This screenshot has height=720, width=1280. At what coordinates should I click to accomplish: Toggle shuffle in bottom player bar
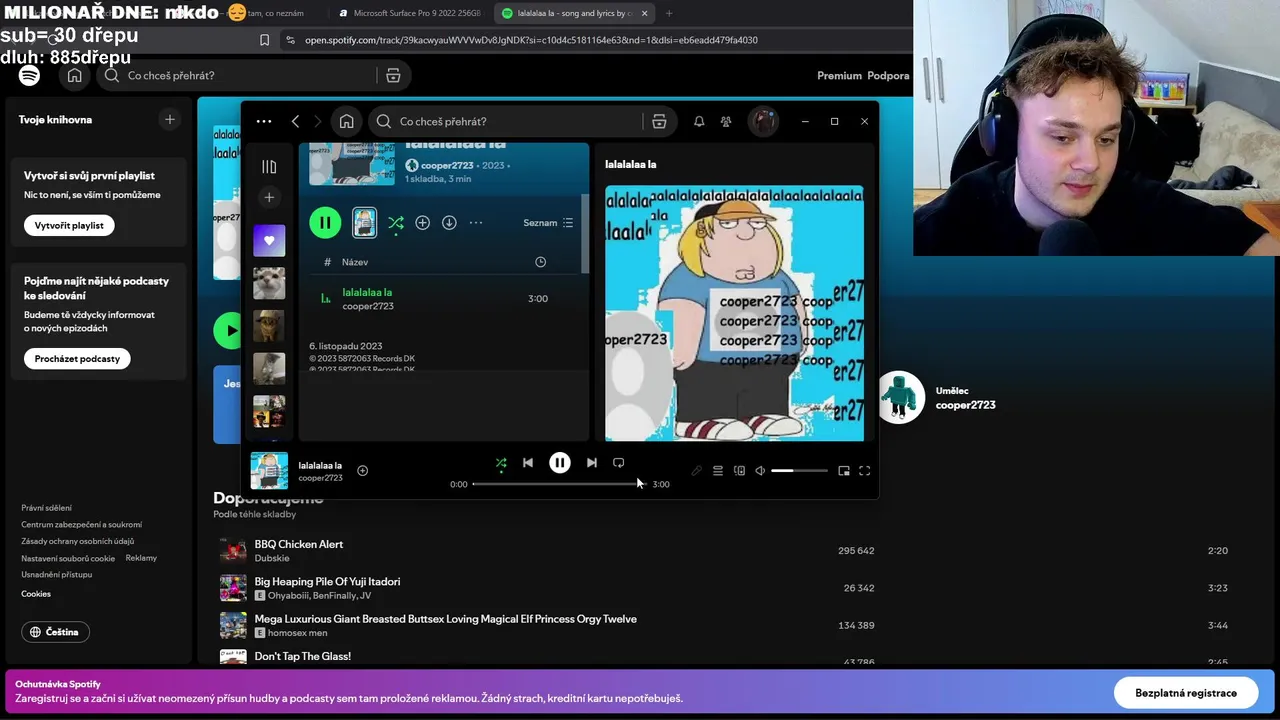coord(501,463)
